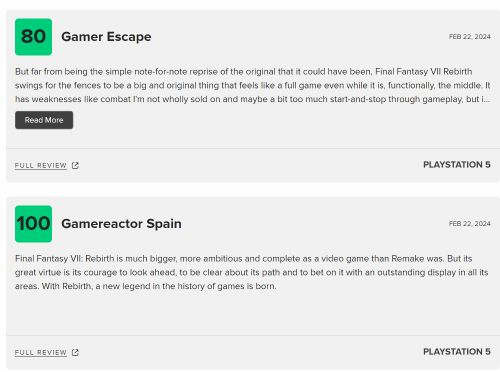This screenshot has height=372, width=500.
Task: Click trailing ellipsis of truncated Gamer Escape excerpt
Action: [x=487, y=99]
